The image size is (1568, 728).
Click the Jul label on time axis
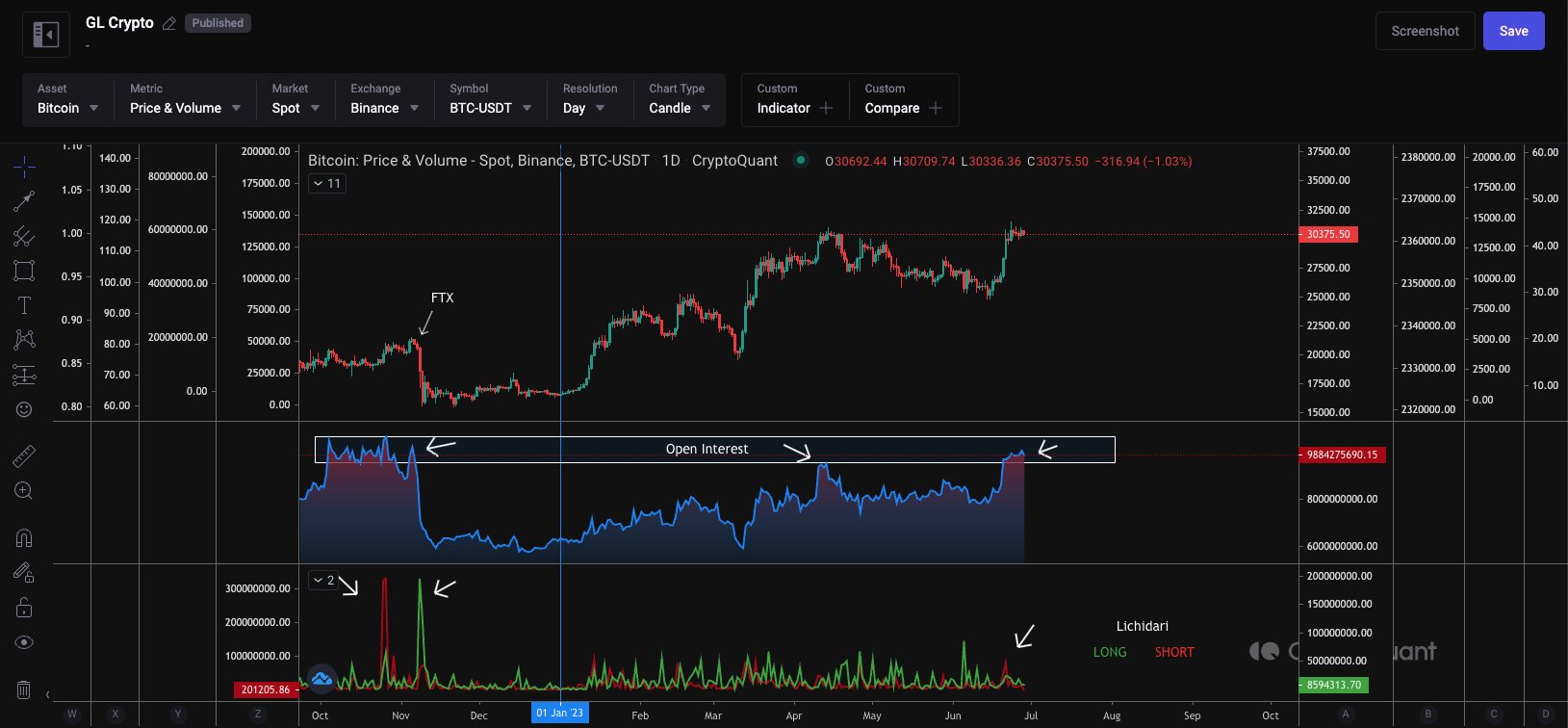pos(1031,715)
